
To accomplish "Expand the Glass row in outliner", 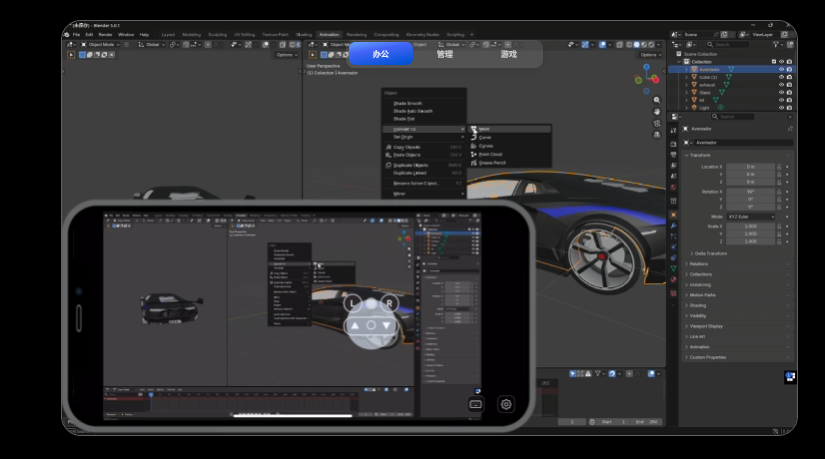I will pyautogui.click(x=687, y=93).
